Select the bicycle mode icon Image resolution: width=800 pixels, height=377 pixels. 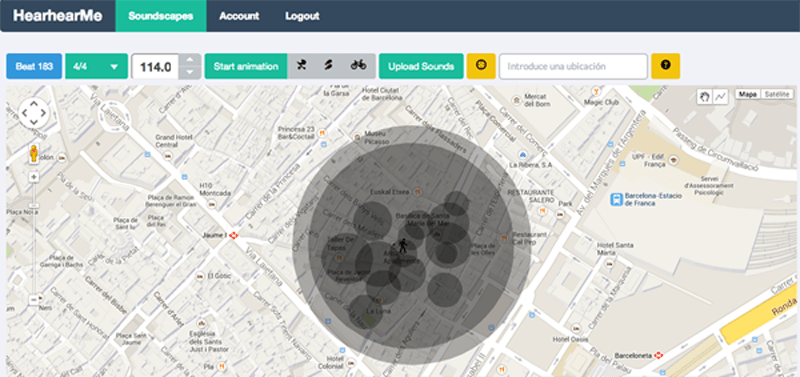pyautogui.click(x=358, y=65)
